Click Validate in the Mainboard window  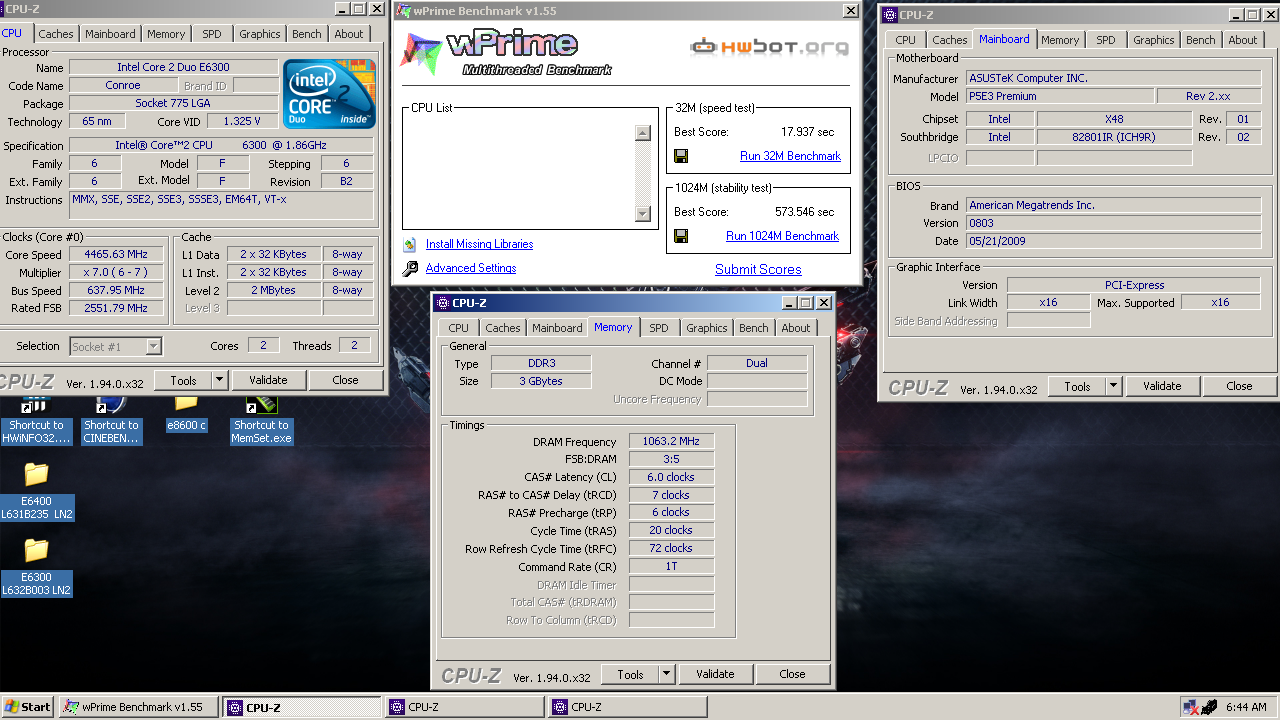point(1162,386)
